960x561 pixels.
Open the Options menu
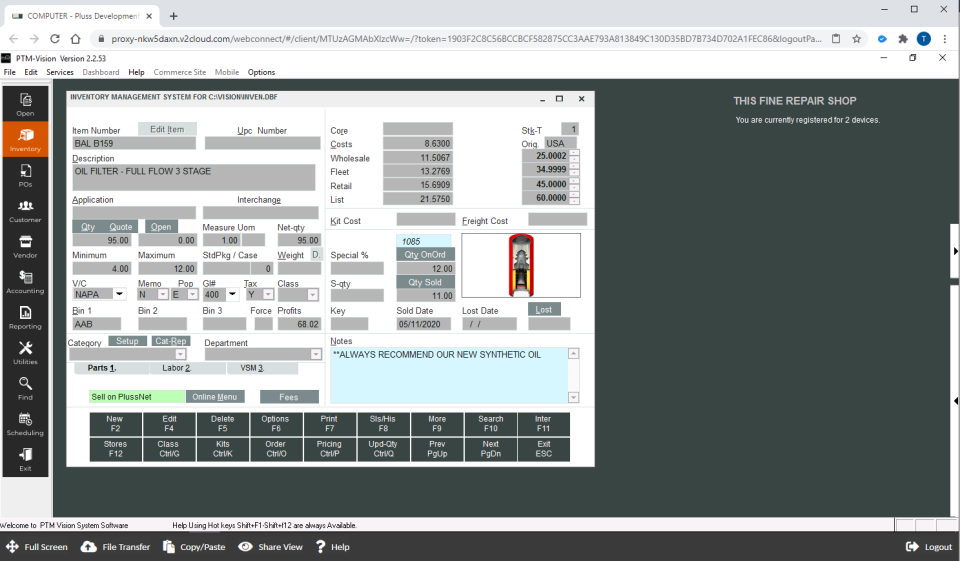261,72
